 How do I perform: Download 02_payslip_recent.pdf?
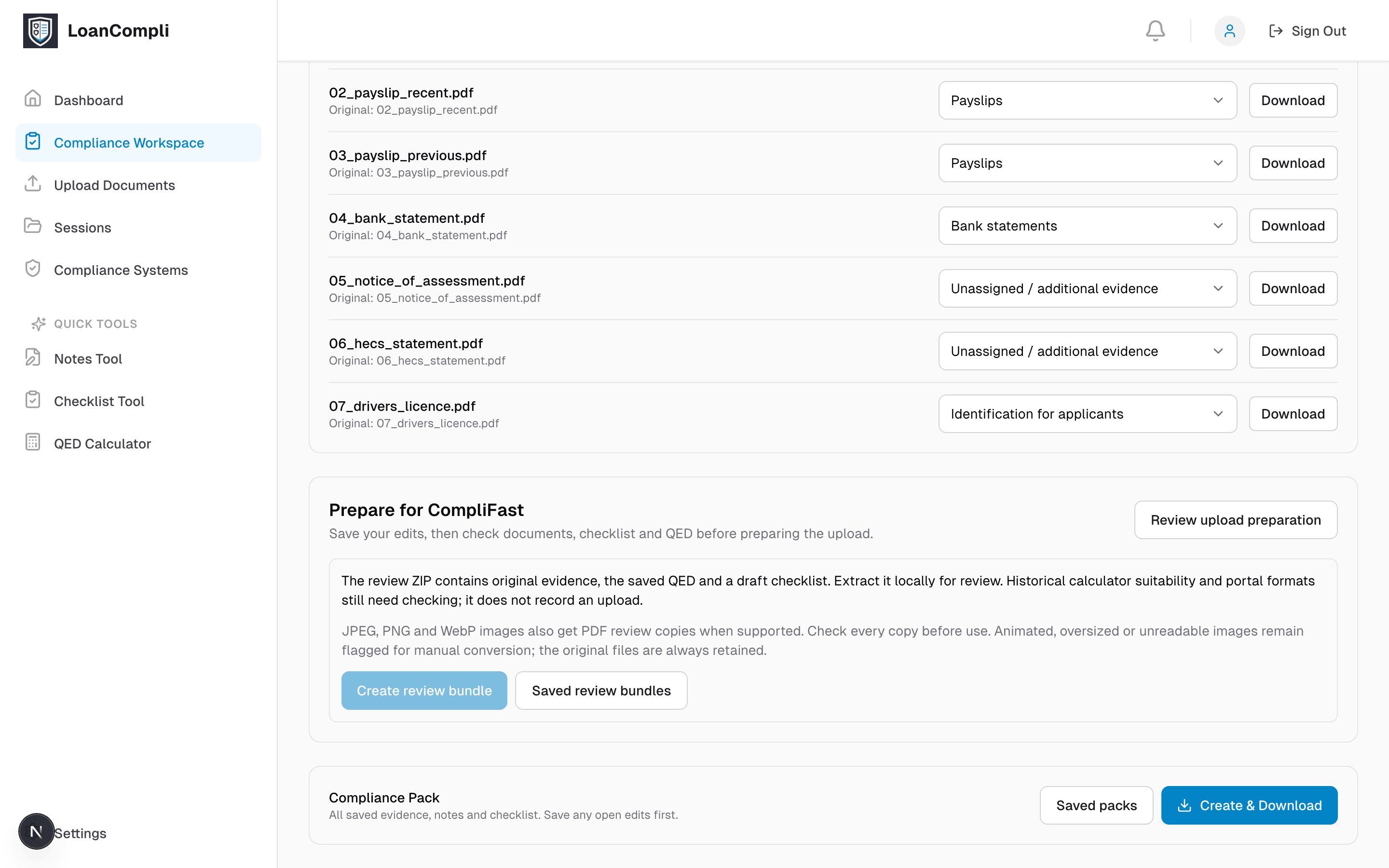click(x=1293, y=100)
